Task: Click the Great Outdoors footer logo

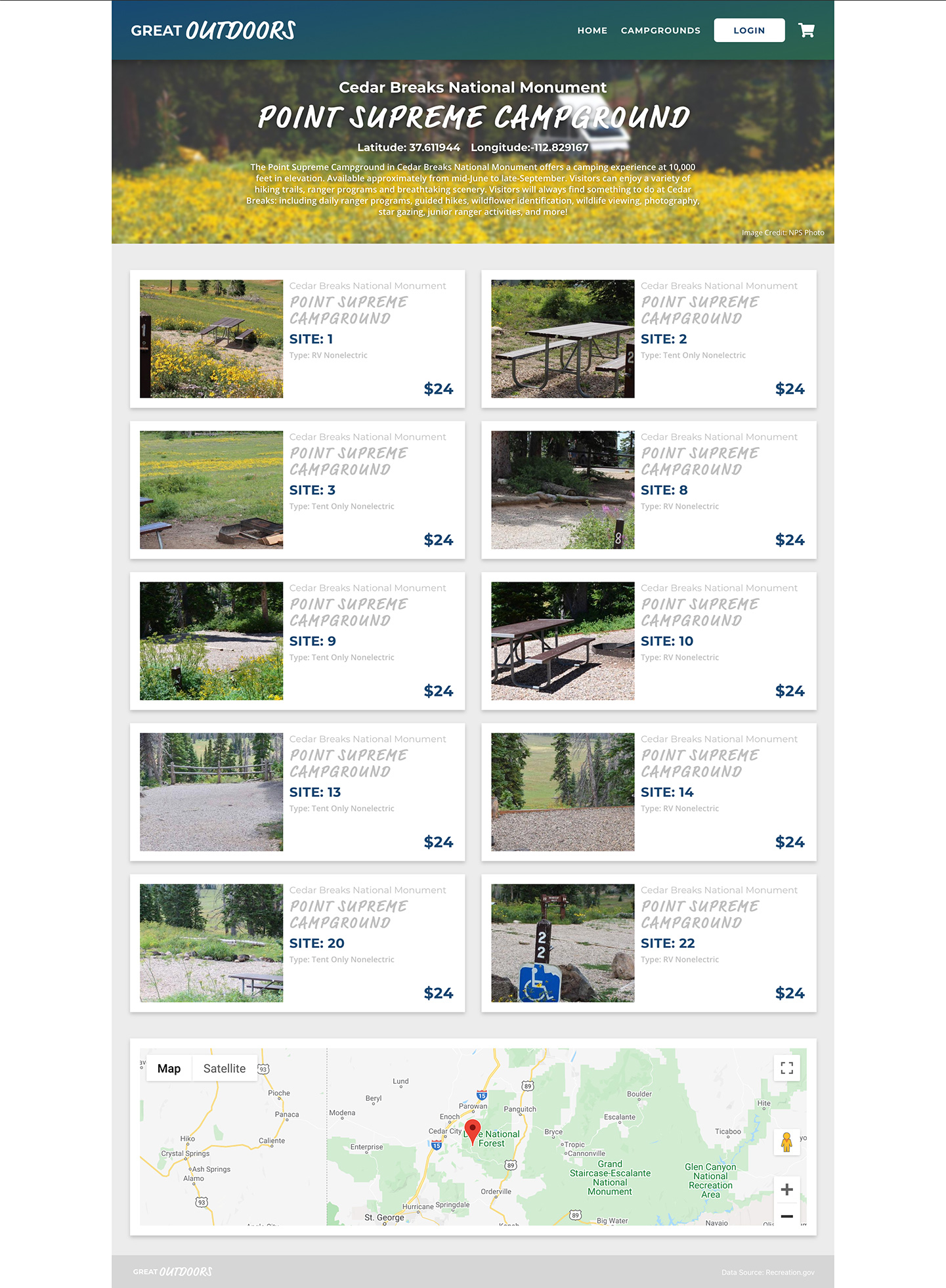Action: (173, 1272)
